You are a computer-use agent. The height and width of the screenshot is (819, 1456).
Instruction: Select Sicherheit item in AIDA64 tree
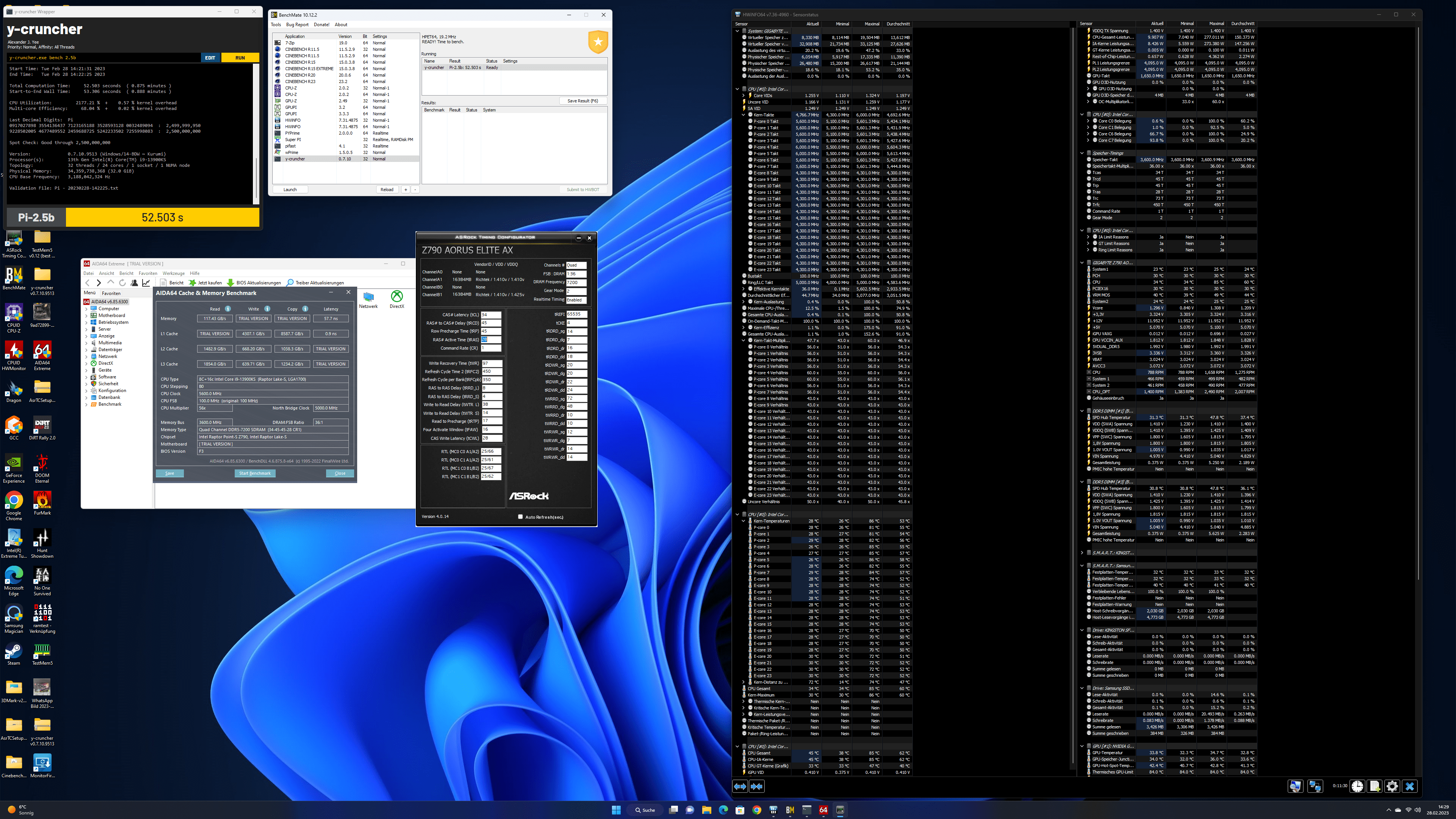point(108,384)
